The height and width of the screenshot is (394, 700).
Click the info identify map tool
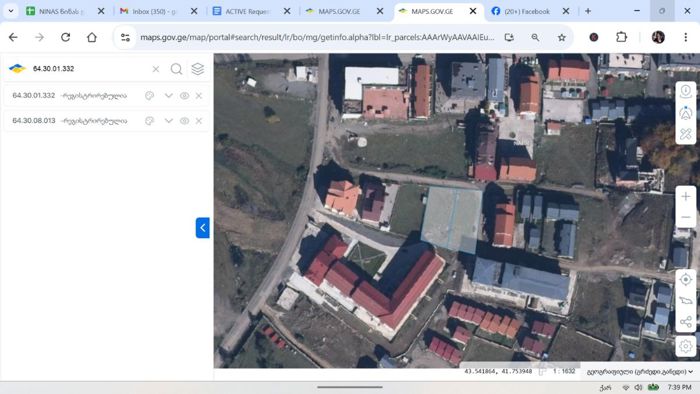tap(686, 91)
